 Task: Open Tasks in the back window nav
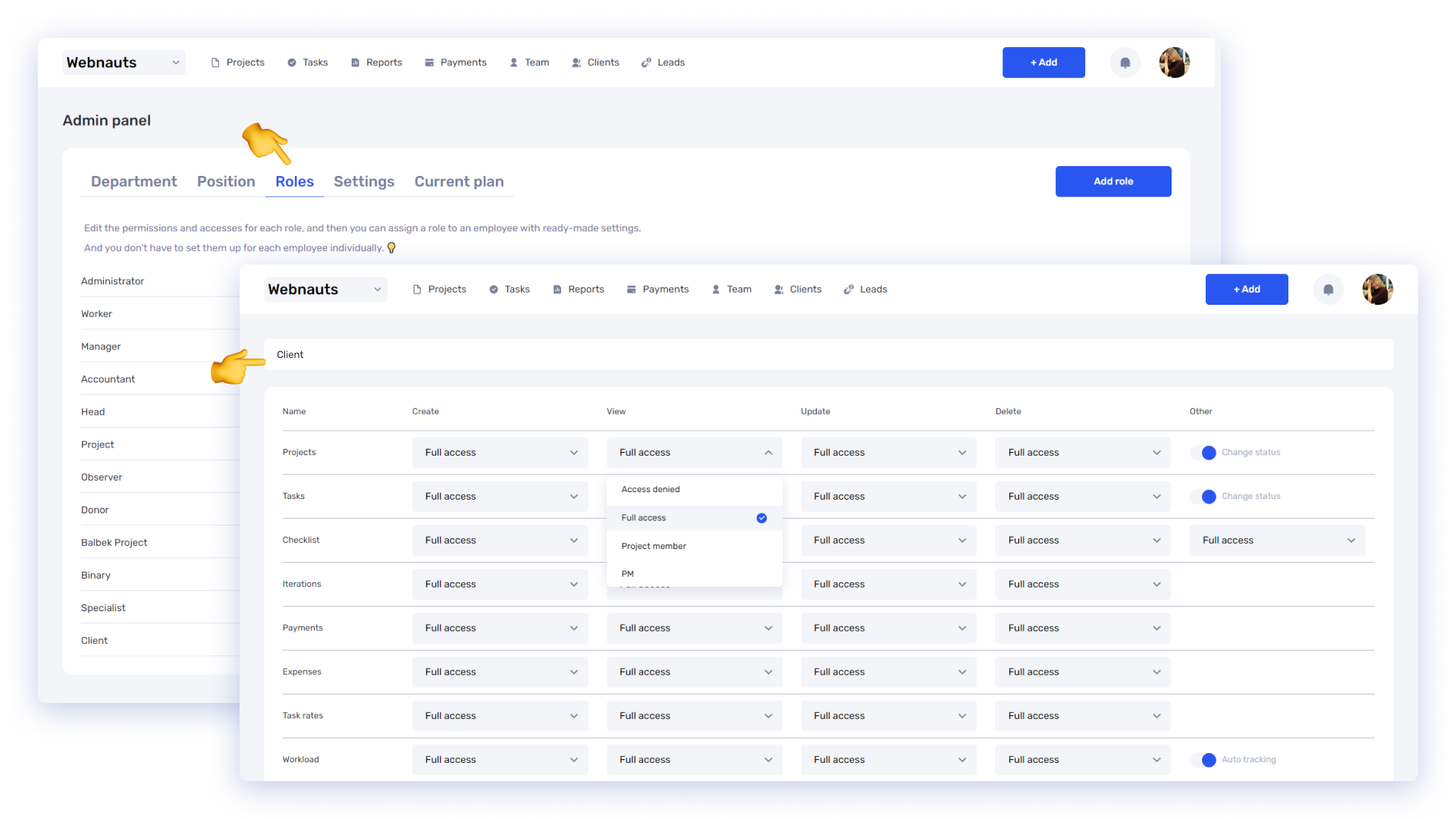(307, 62)
